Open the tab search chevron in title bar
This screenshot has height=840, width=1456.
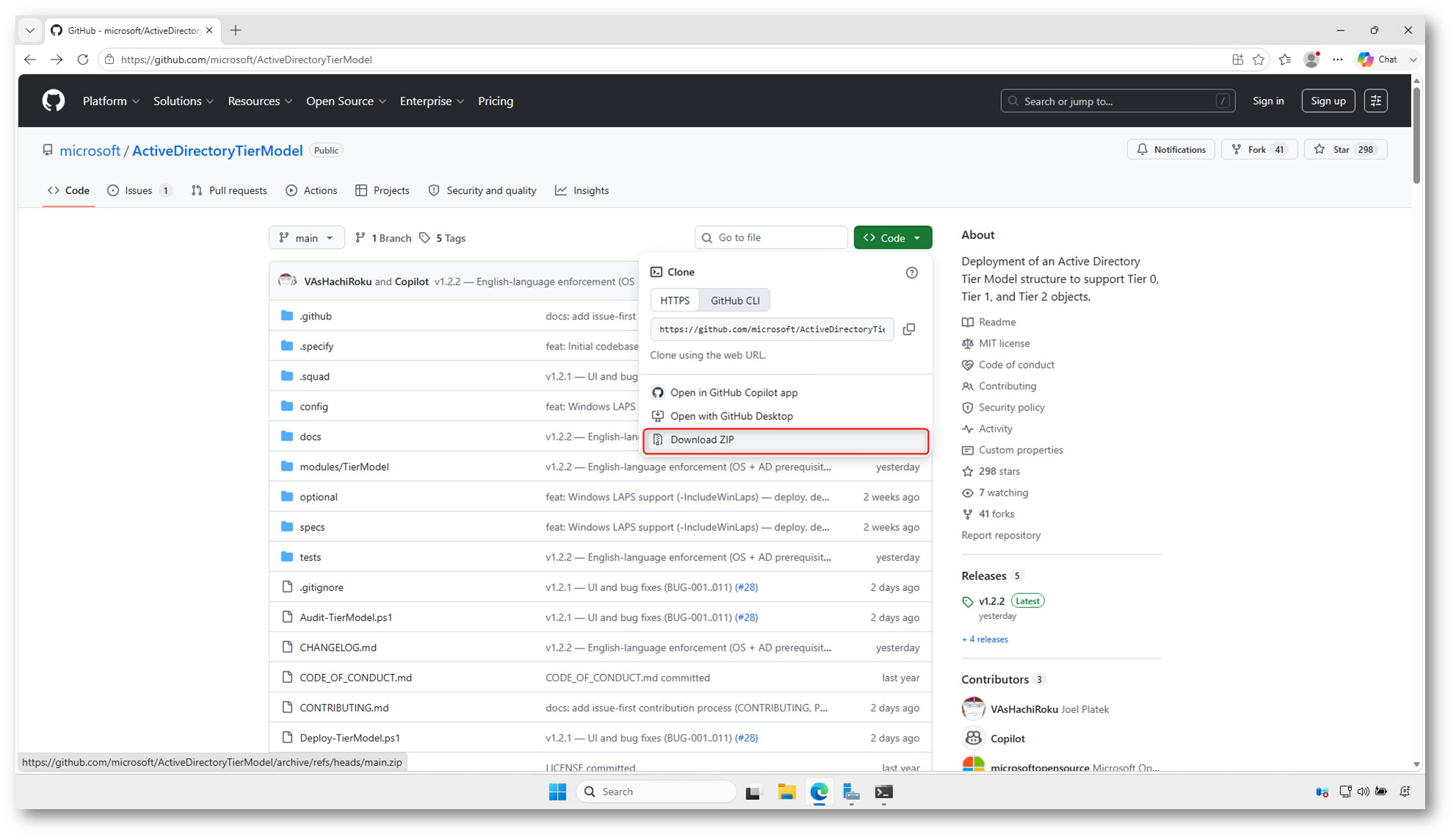30,30
